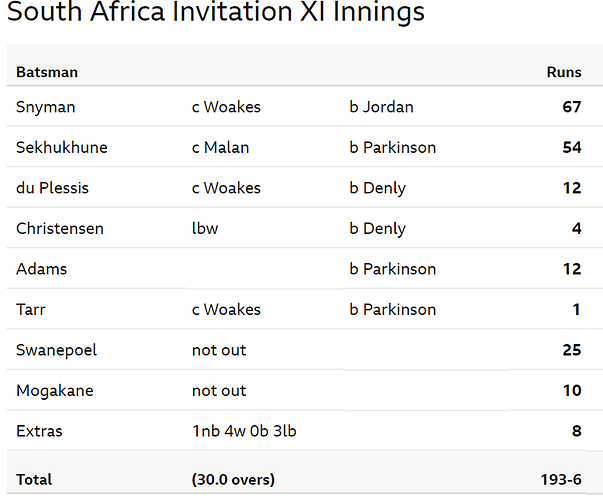Click the 'c Malan' dismissal text
The height and width of the screenshot is (500, 603).
220,148
